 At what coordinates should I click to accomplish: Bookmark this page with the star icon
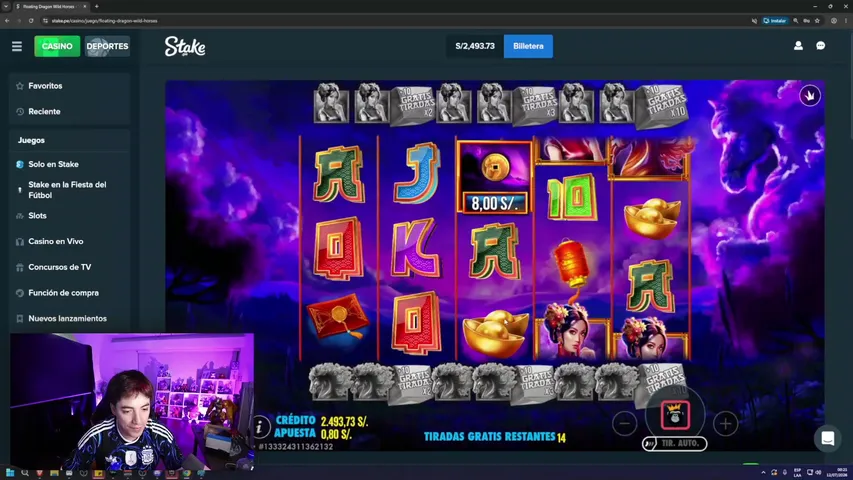point(817,21)
